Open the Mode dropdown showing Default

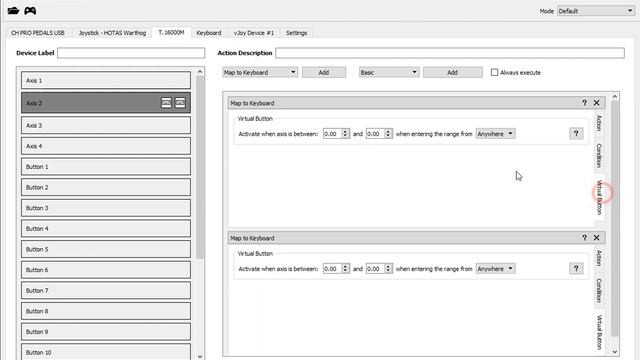(x=595, y=11)
